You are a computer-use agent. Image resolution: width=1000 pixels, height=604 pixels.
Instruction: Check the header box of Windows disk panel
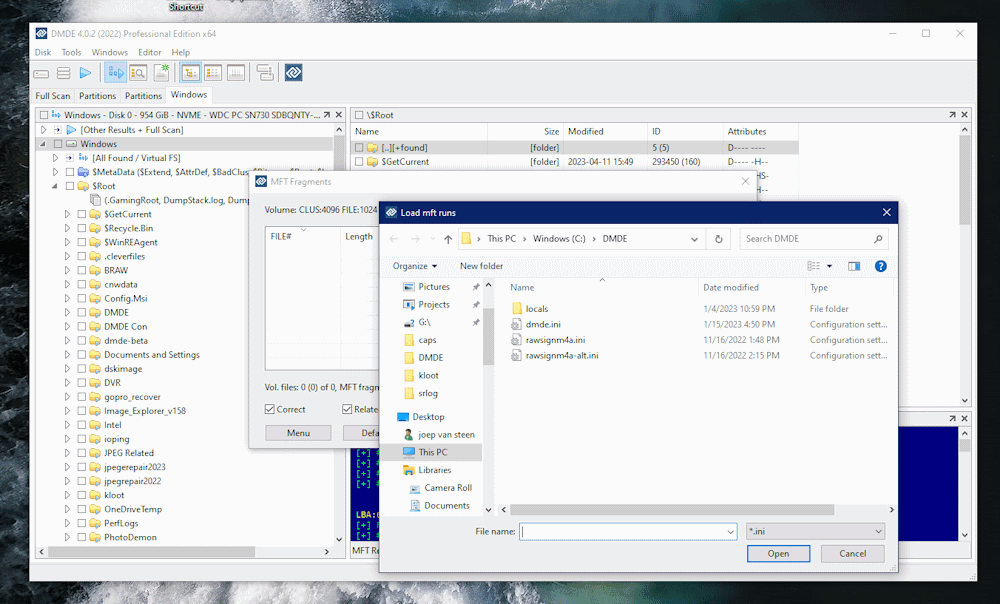point(44,115)
